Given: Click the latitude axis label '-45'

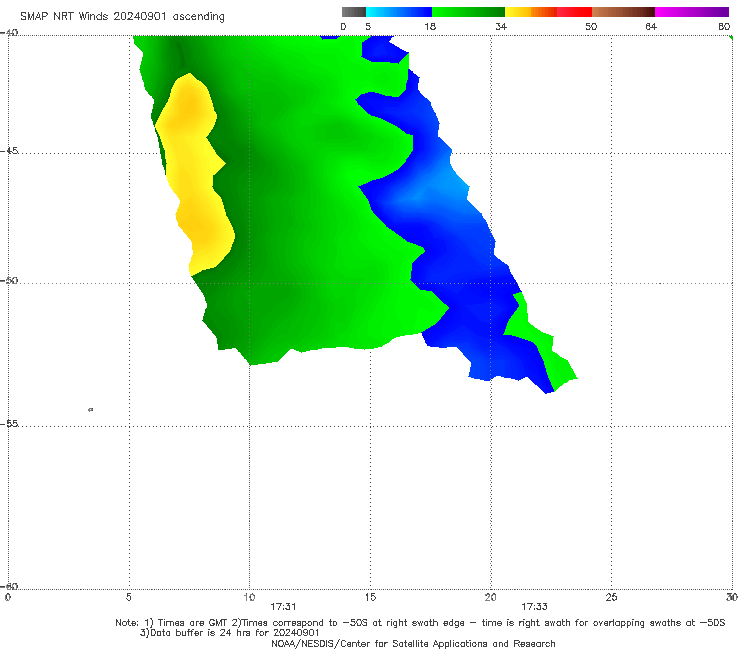Looking at the screenshot, I should click(9, 151).
